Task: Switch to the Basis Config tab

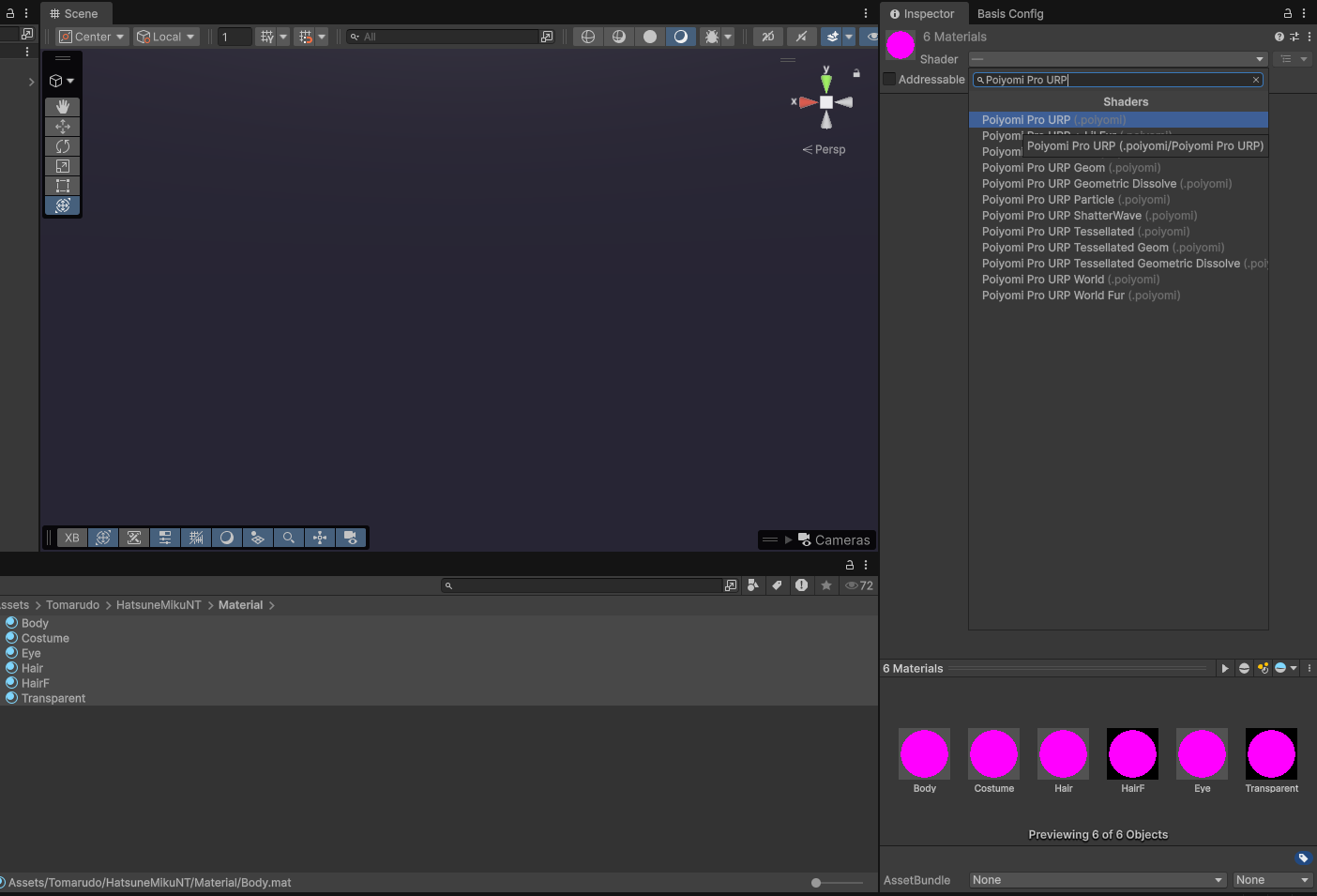Action: (1009, 13)
